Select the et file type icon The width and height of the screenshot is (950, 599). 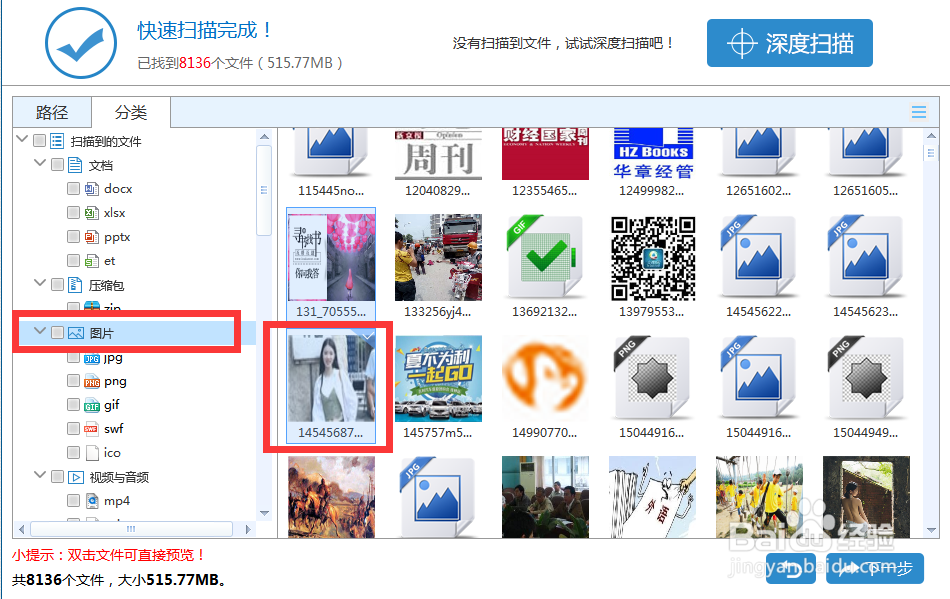point(91,261)
